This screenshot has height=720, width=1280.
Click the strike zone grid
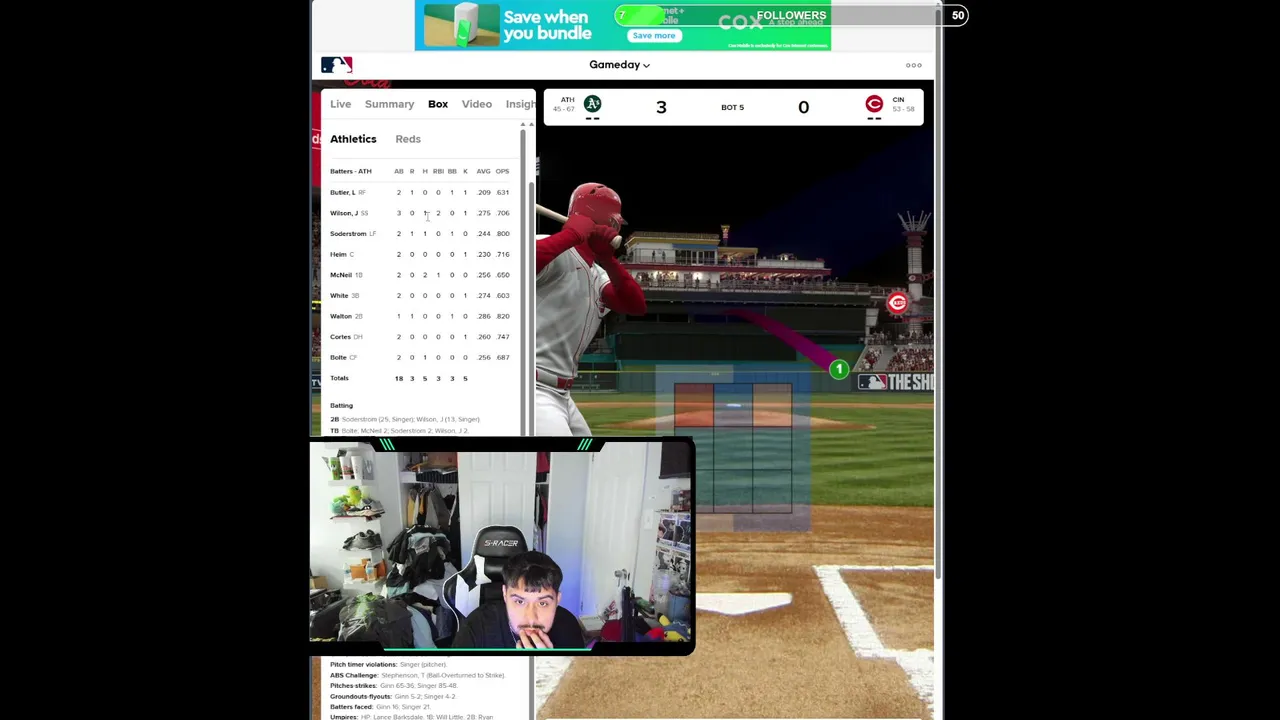pos(733,448)
